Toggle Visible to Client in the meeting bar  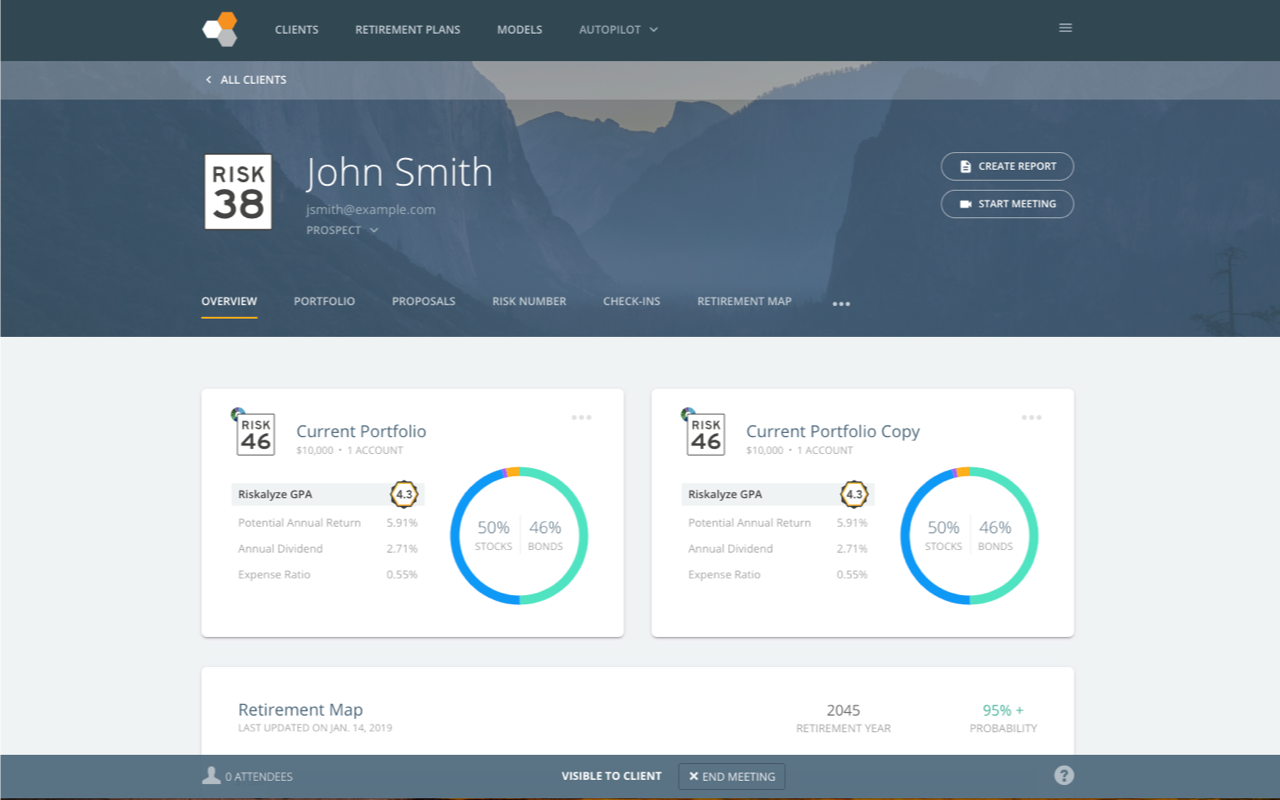click(611, 775)
